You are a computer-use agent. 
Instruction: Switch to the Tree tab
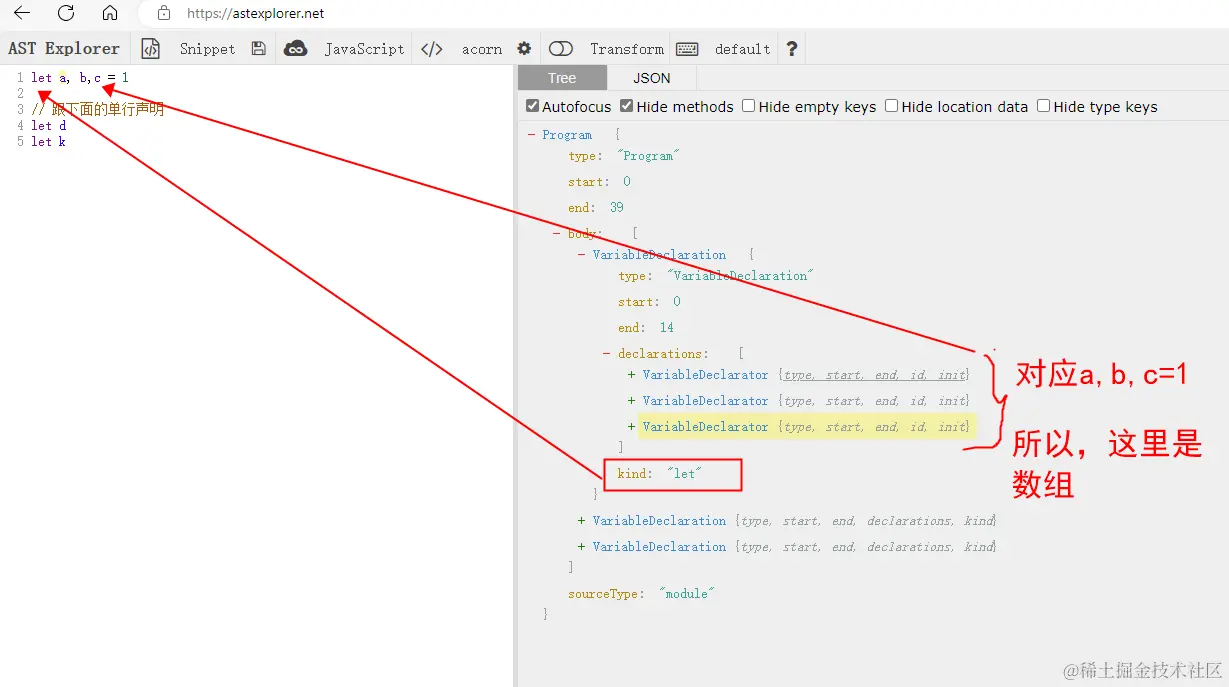tap(562, 78)
